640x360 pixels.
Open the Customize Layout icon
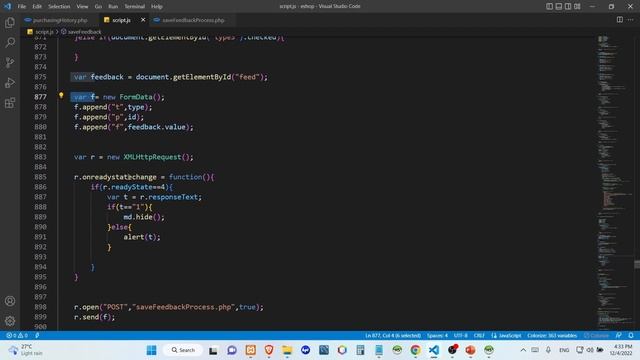tap(577, 6)
